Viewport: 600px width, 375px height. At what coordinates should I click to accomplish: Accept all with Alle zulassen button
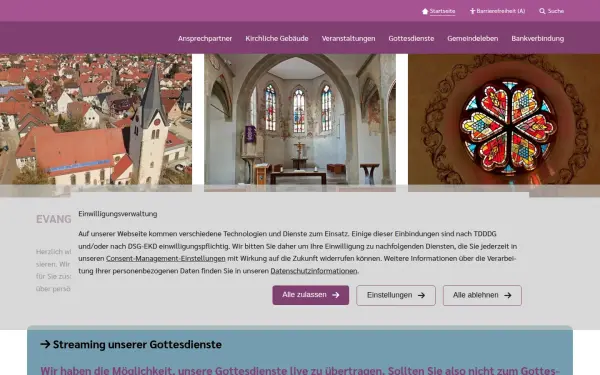pos(311,295)
